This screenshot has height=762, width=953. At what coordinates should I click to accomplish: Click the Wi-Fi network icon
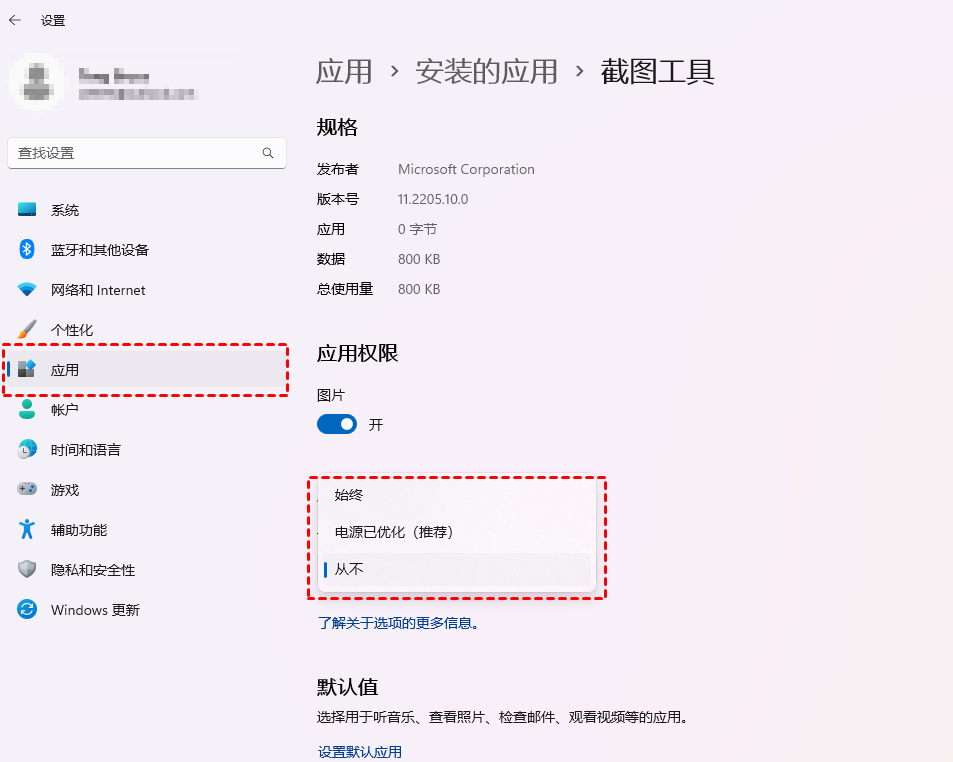point(27,289)
